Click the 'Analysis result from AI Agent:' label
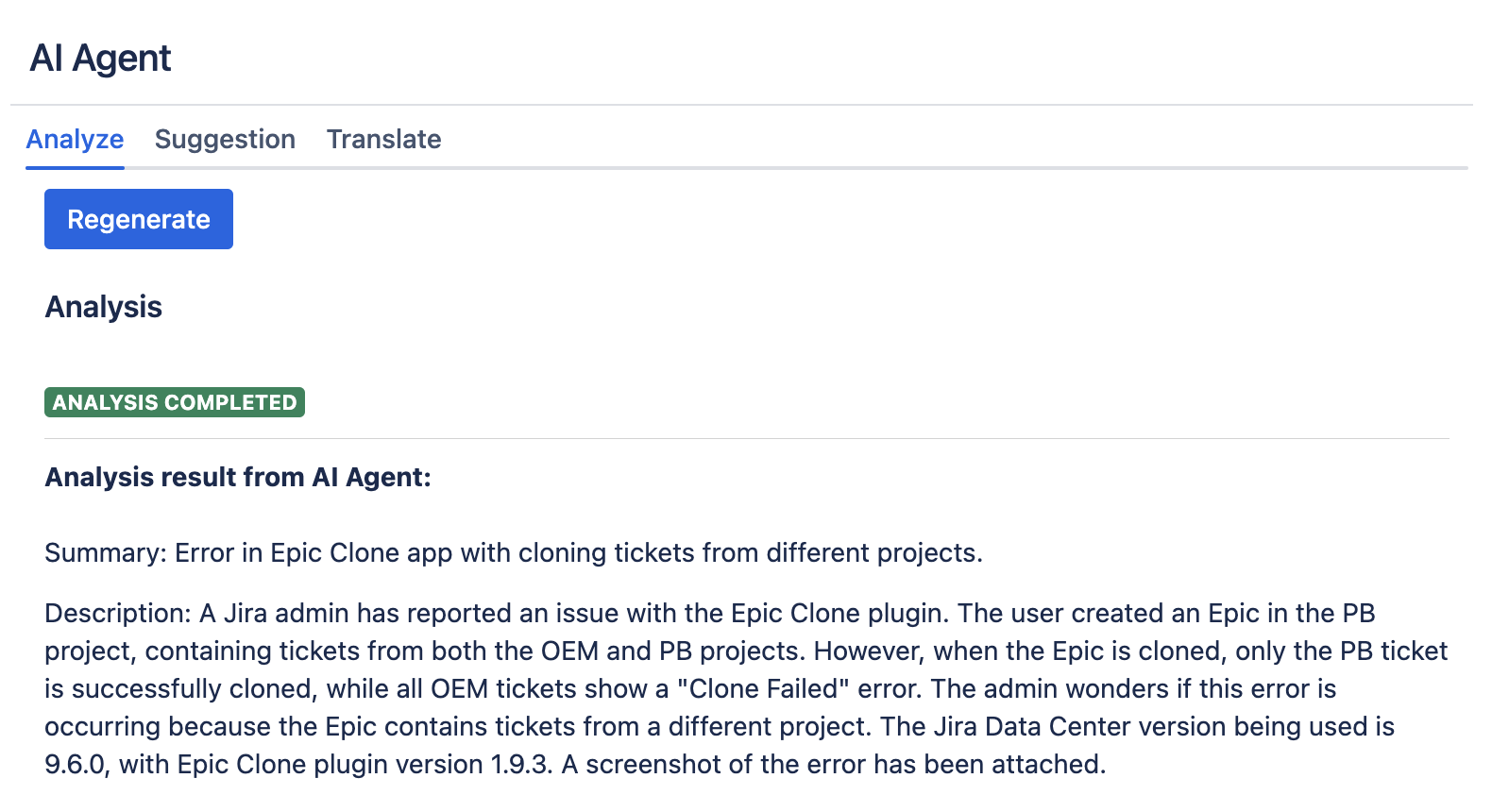Image resolution: width=1492 pixels, height=812 pixels. click(238, 477)
